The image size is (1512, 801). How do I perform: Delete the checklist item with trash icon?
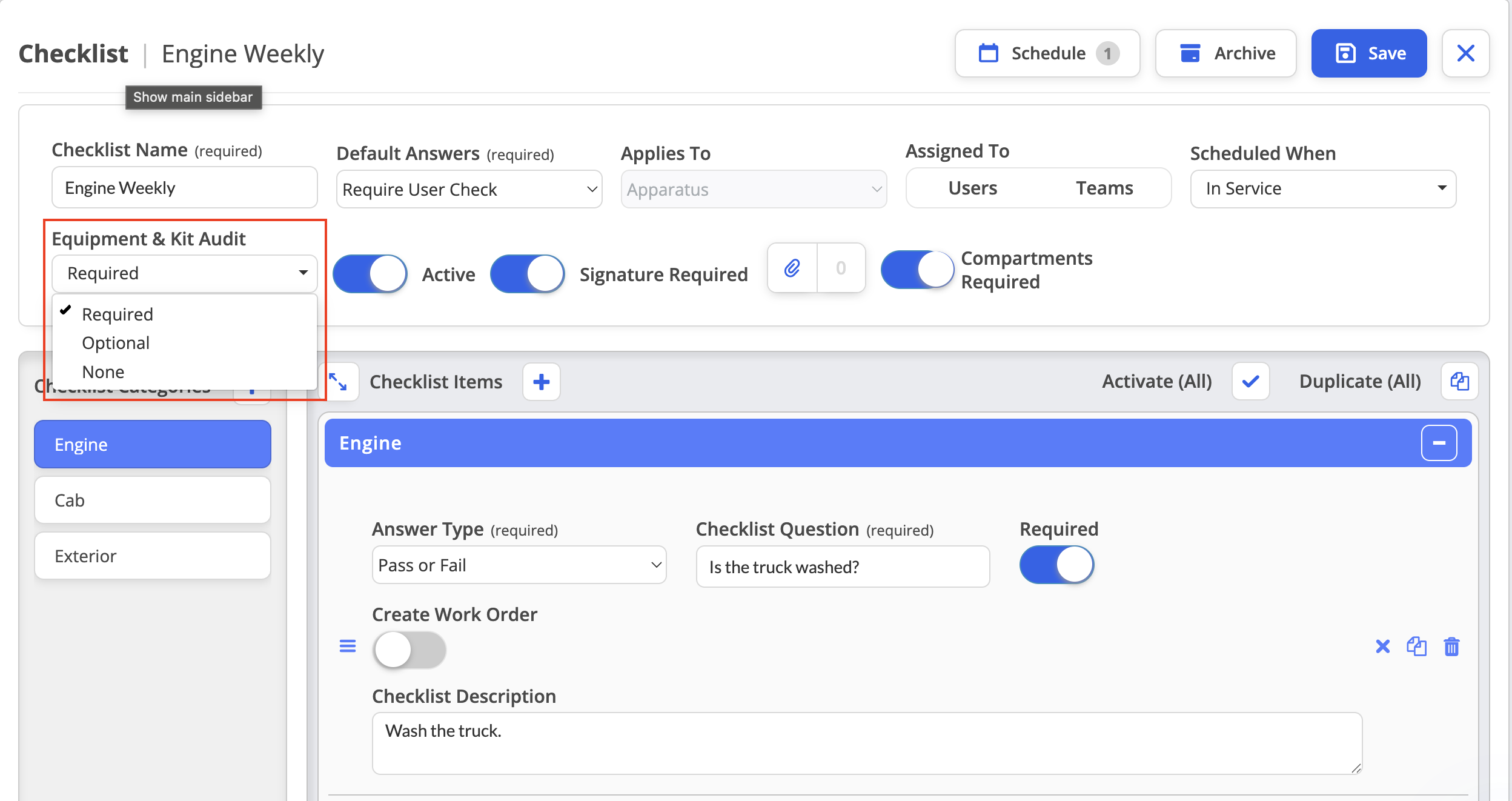point(1452,646)
